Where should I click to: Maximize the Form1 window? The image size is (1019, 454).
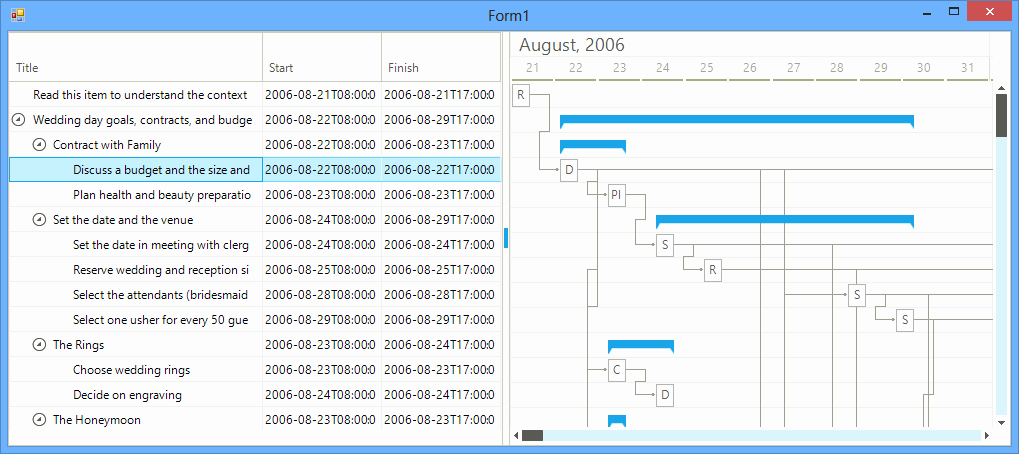coord(954,11)
